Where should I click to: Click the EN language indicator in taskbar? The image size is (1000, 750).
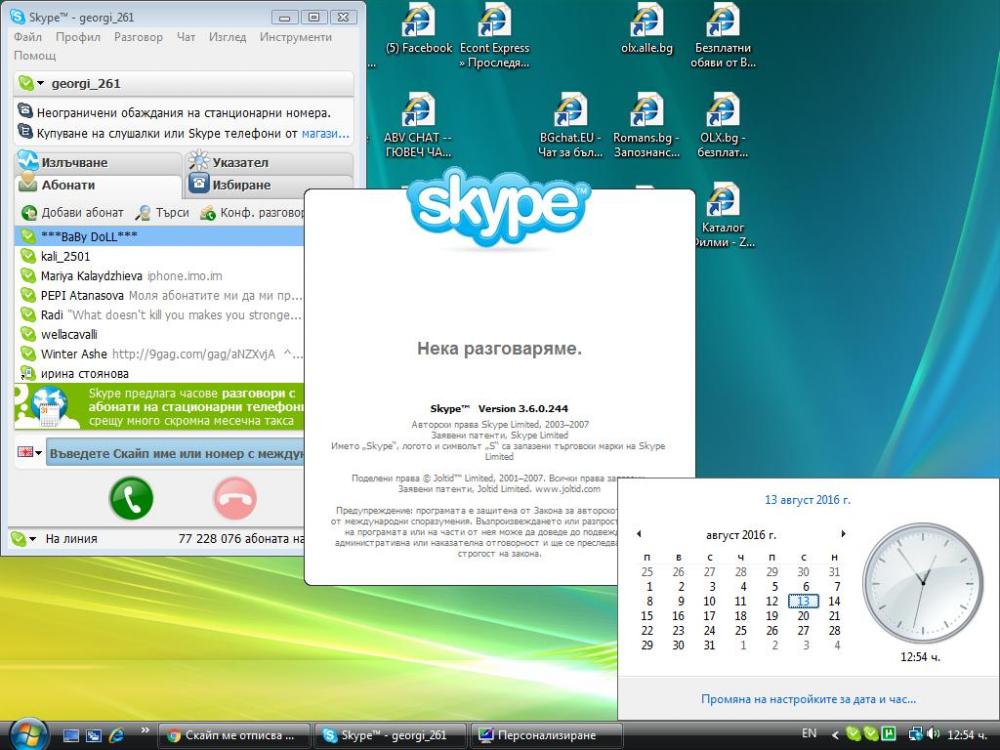(x=809, y=733)
